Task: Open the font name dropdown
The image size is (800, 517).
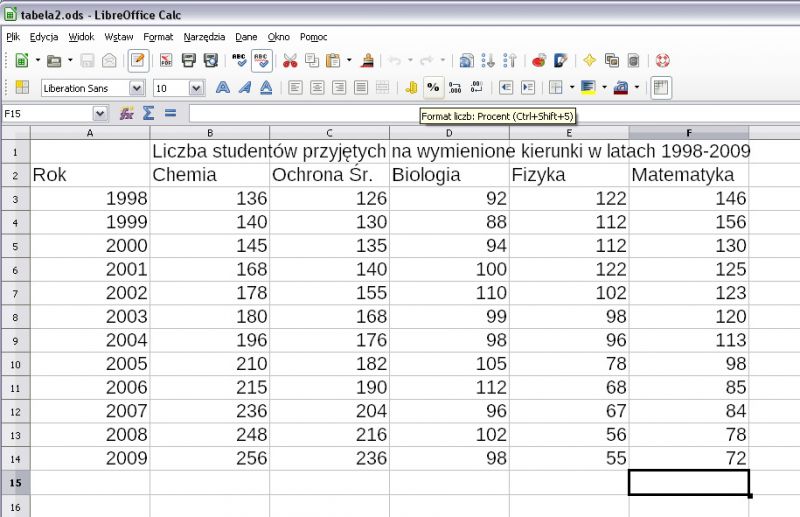Action: (136, 88)
